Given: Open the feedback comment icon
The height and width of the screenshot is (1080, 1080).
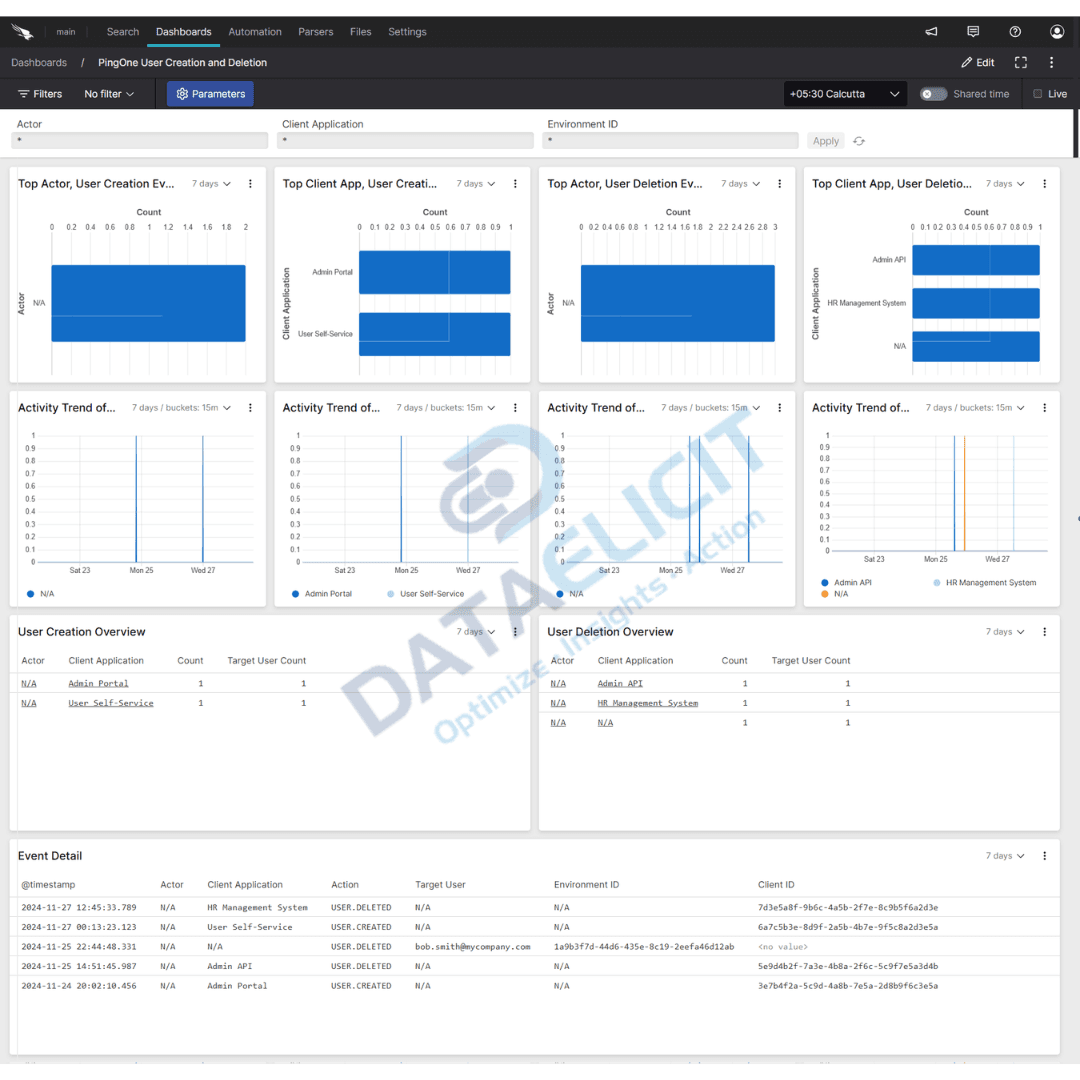Looking at the screenshot, I should pos(973,32).
